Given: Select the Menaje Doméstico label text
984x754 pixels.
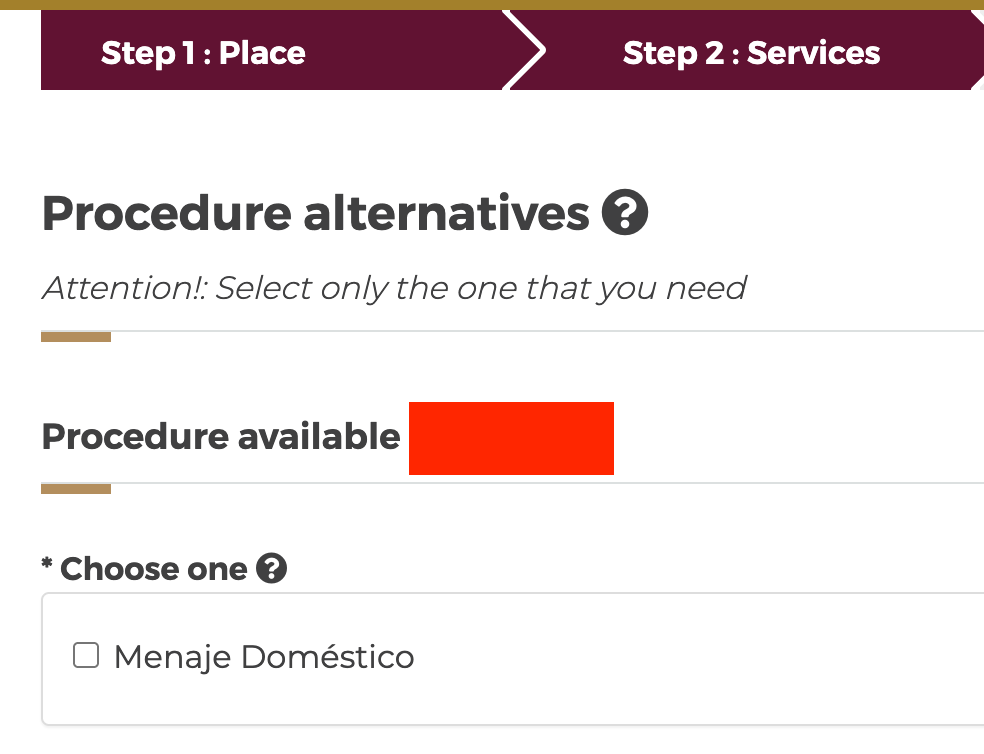Looking at the screenshot, I should [264, 657].
